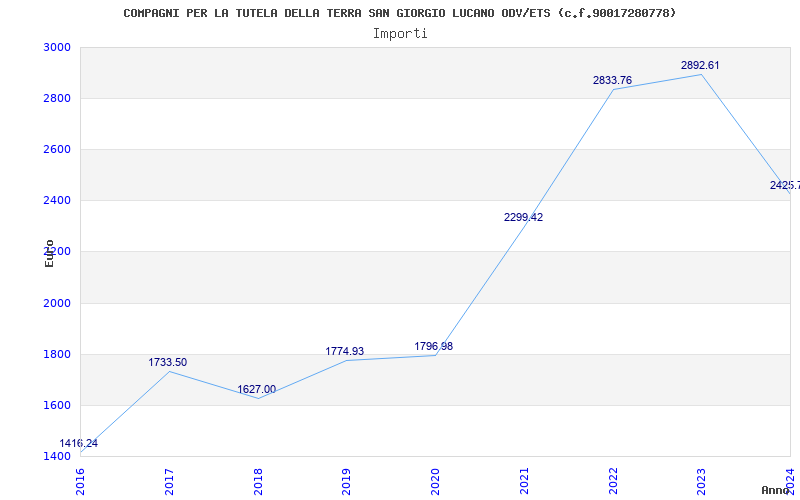This screenshot has height=500, width=800.
Task: Click the 2000 y-axis tick label
Action: pos(57,303)
